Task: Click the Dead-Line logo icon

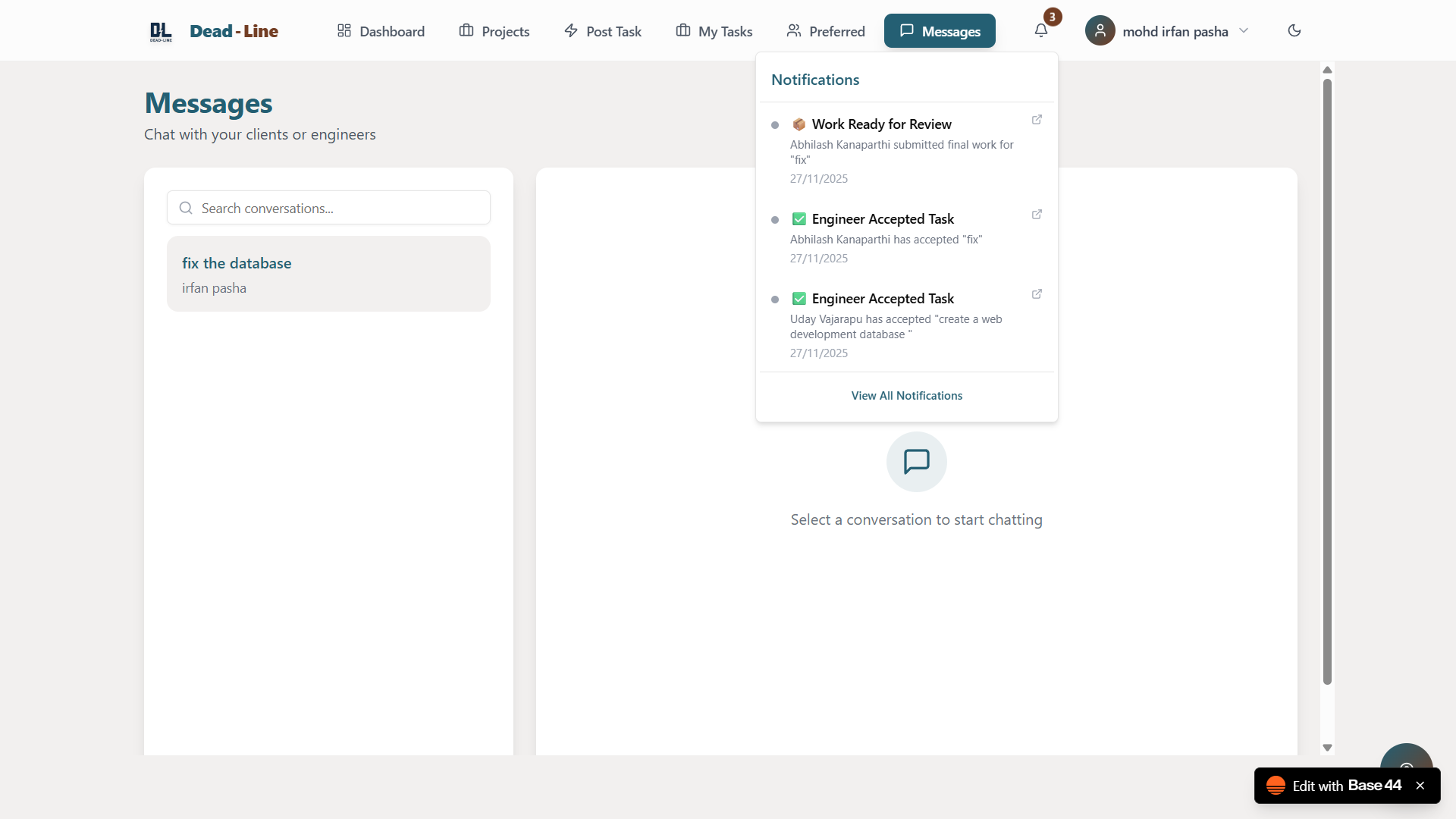Action: [161, 31]
